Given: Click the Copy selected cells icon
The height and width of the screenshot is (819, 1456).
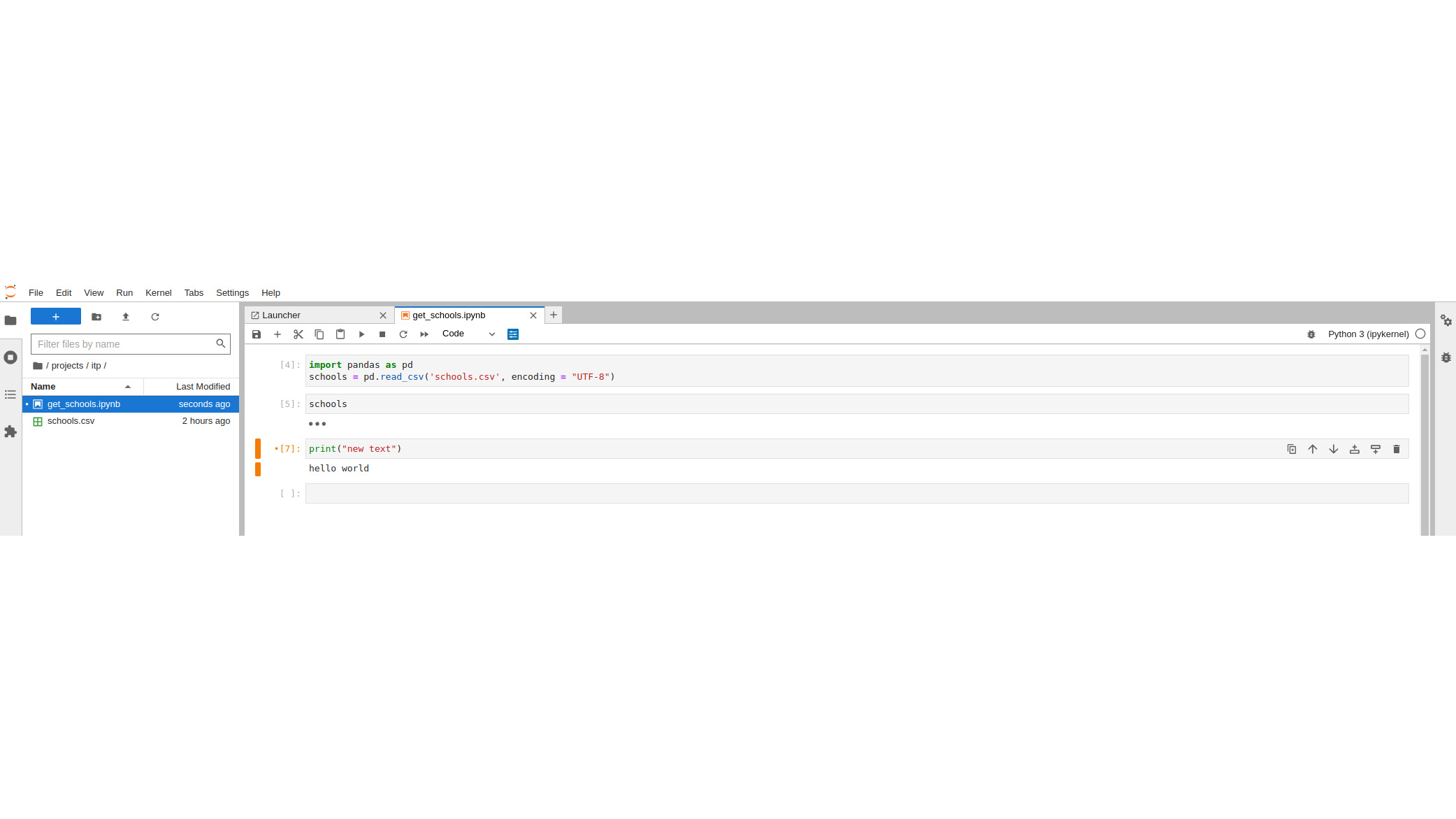Looking at the screenshot, I should (319, 334).
